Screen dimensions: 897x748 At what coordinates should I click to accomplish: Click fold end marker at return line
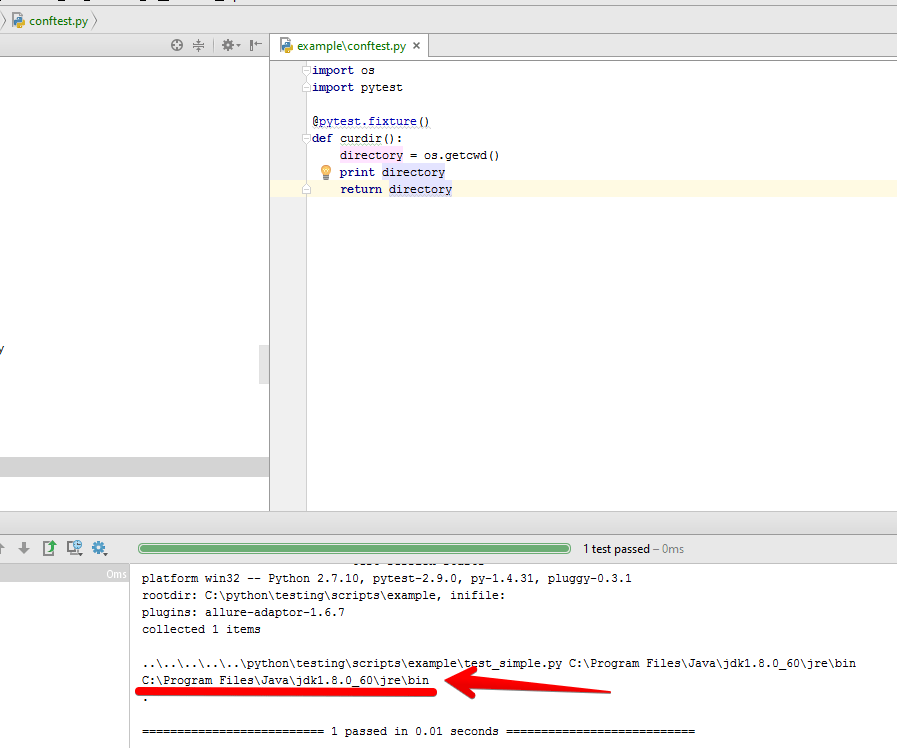tap(306, 189)
